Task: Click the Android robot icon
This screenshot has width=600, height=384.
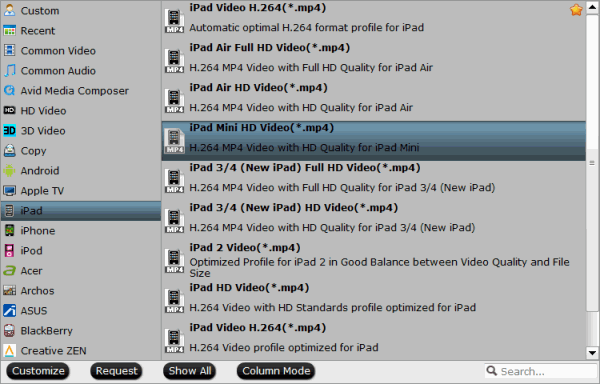Action: tap(9, 171)
